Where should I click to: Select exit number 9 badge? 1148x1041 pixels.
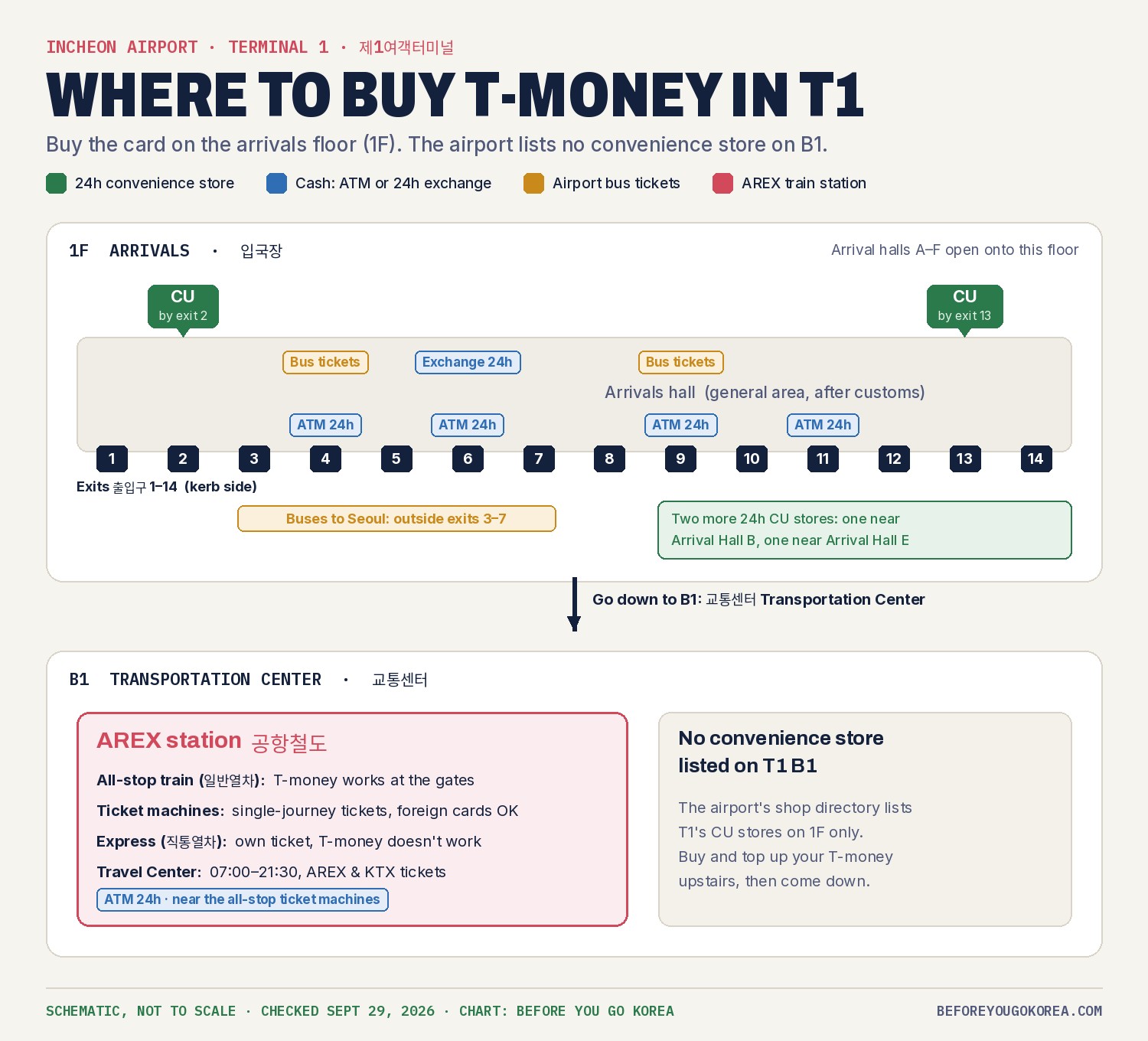[x=680, y=458]
